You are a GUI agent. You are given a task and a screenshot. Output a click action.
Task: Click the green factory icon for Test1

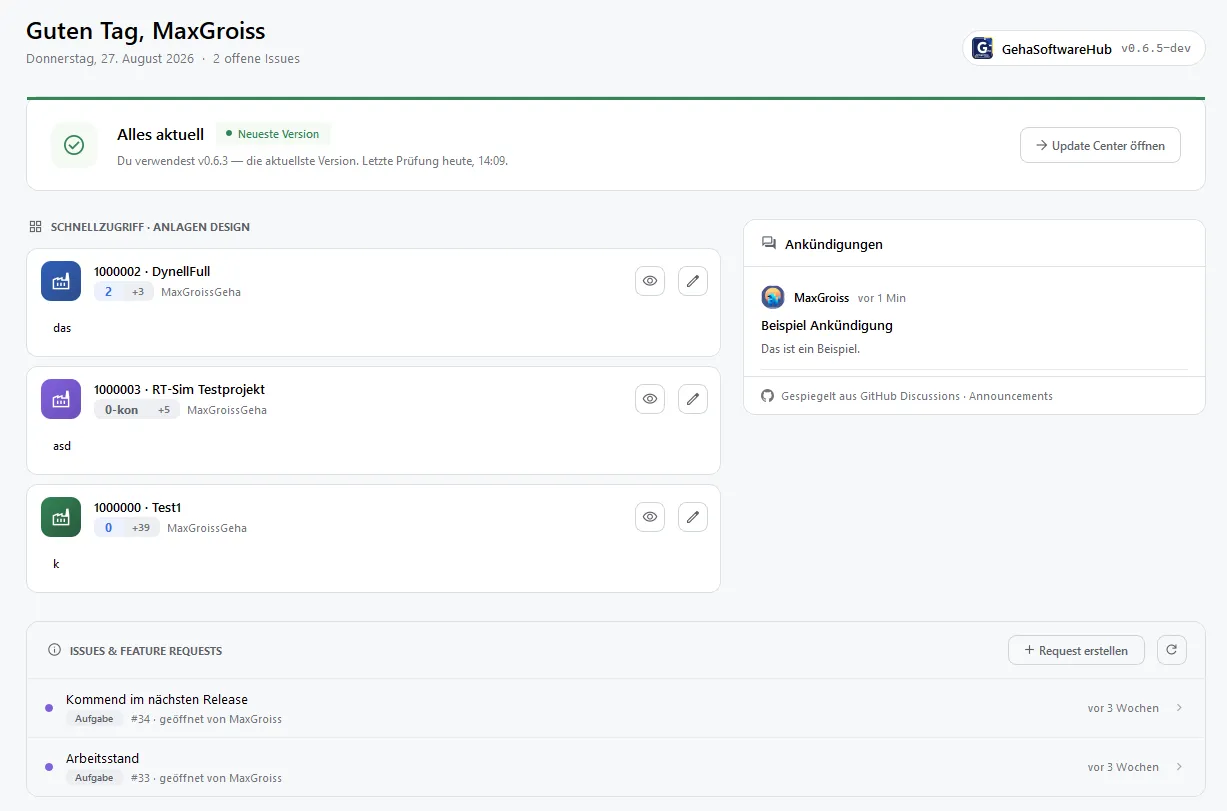coord(61,517)
